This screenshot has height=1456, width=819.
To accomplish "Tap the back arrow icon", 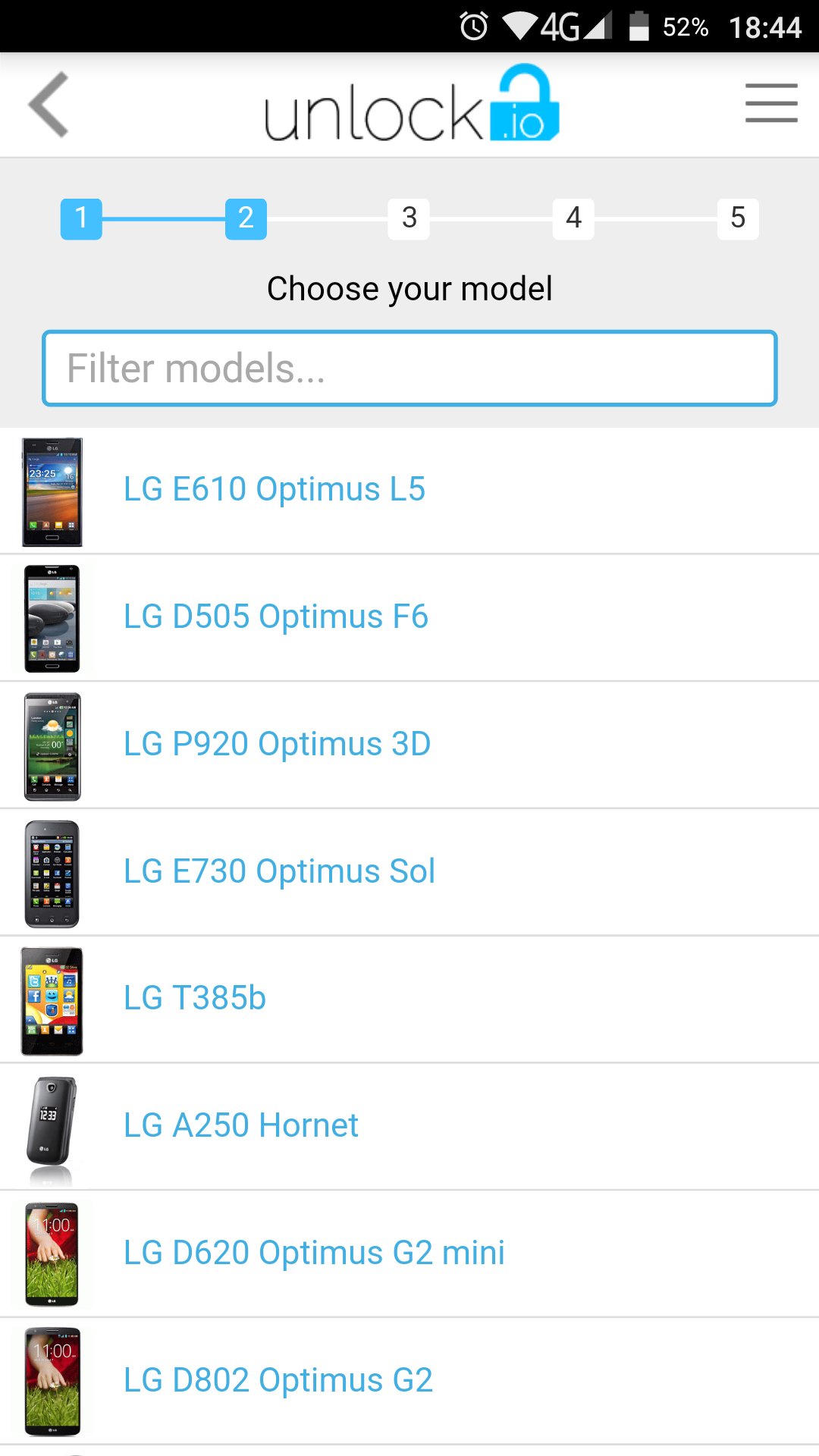I will [49, 105].
